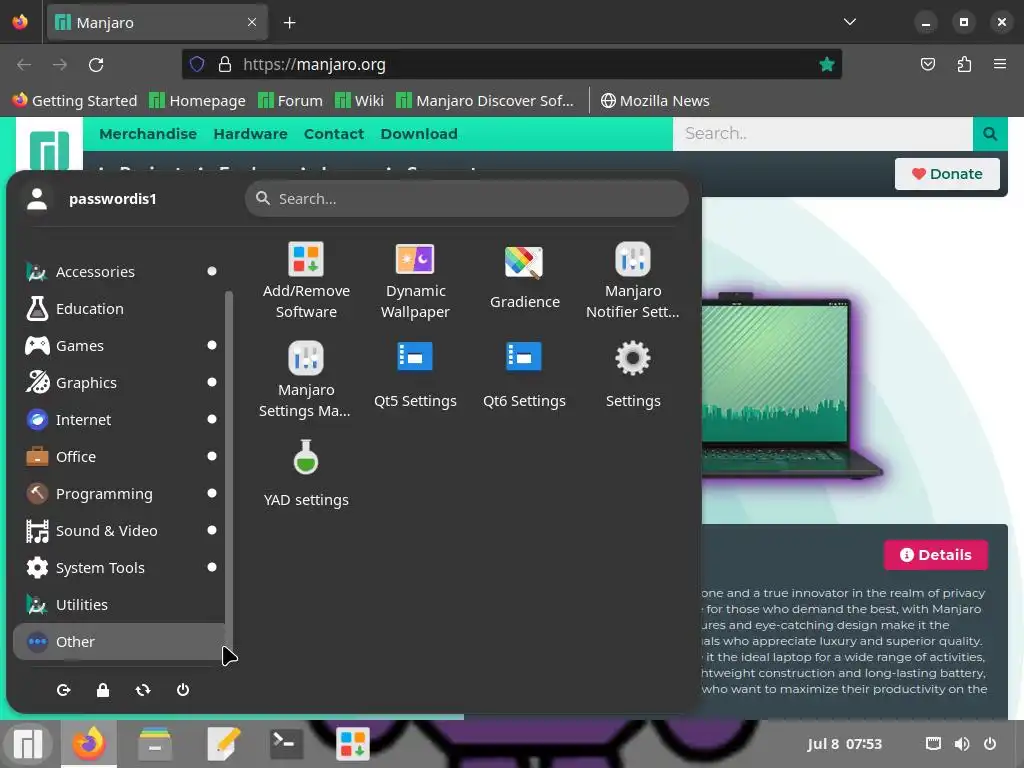The height and width of the screenshot is (768, 1024).
Task: Click the display icon in system tray
Action: [x=933, y=744]
